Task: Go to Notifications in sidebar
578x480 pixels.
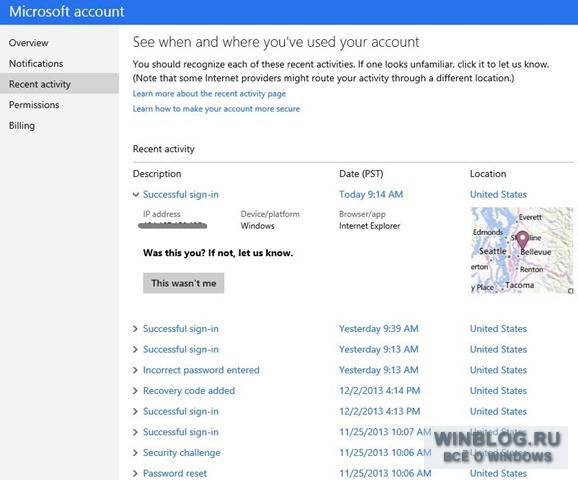Action: click(x=36, y=63)
